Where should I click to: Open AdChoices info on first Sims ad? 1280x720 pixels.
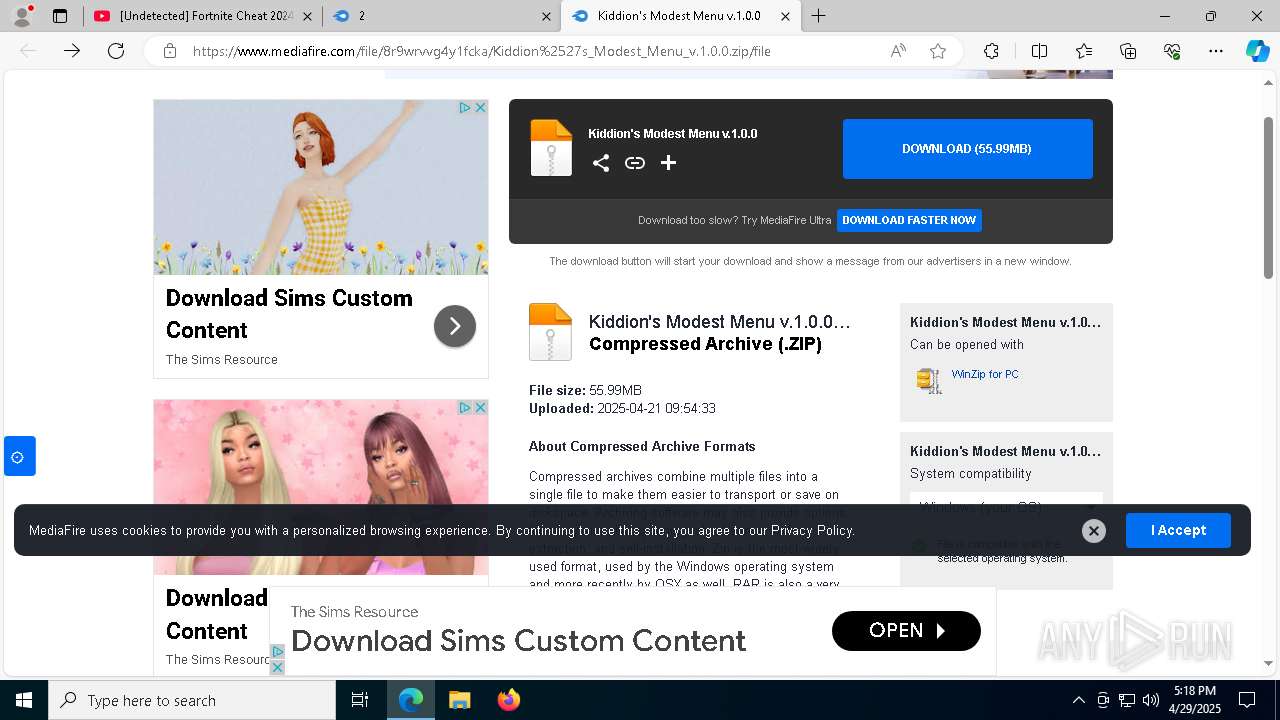coord(465,107)
